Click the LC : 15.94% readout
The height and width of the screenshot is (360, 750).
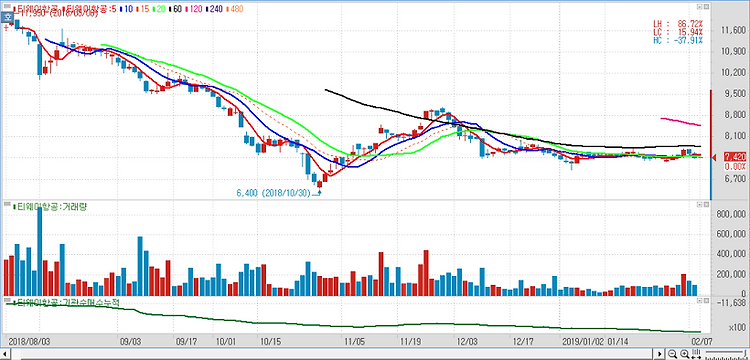pos(678,32)
